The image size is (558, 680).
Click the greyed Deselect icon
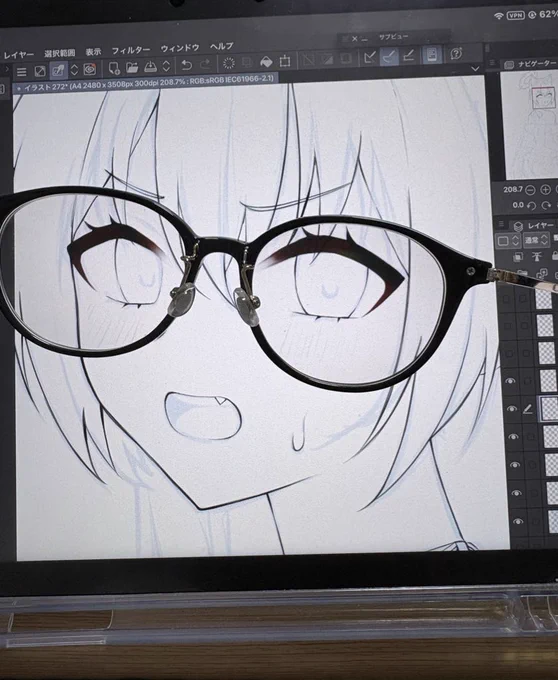click(308, 60)
